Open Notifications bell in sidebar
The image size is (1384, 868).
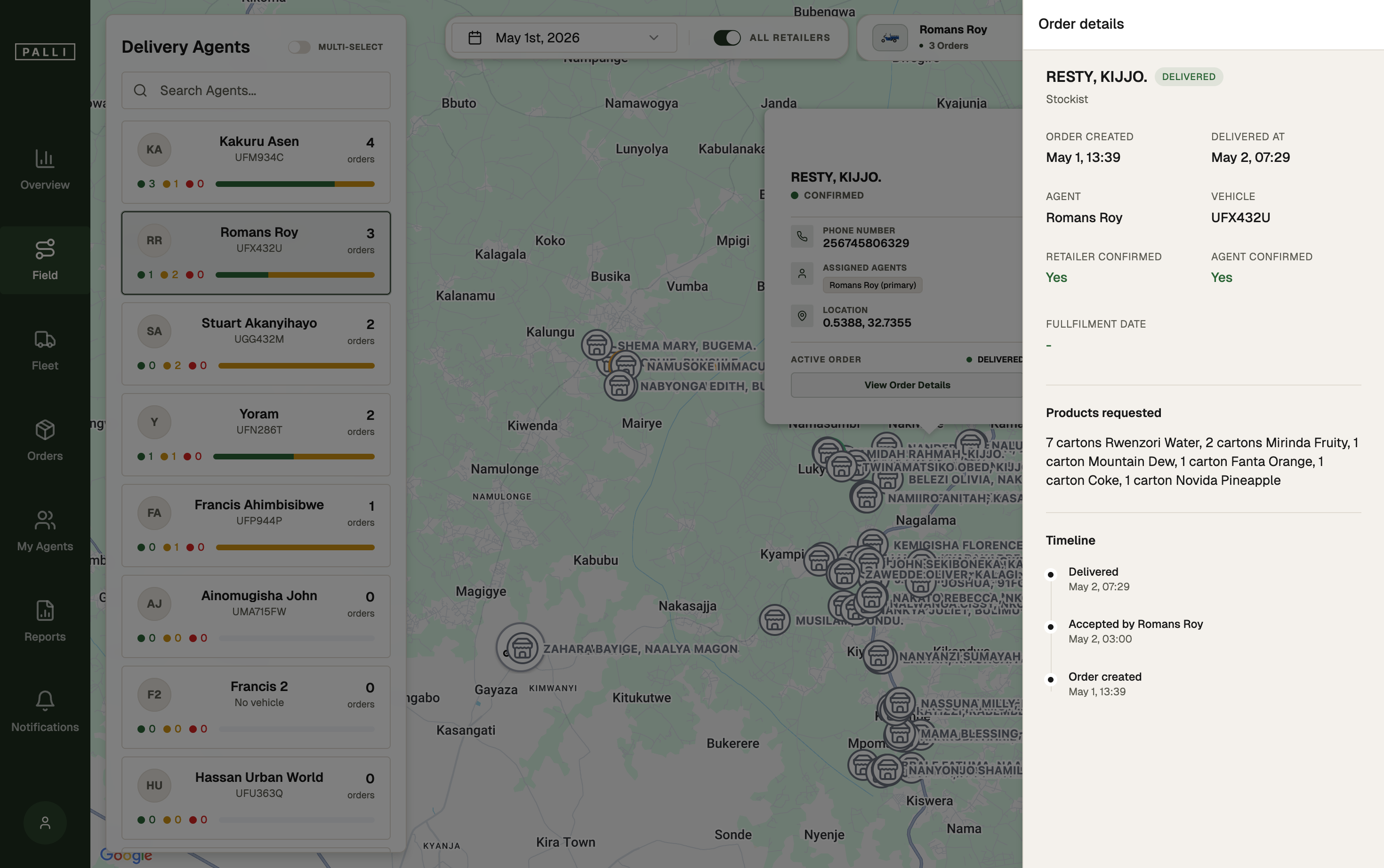(x=45, y=712)
